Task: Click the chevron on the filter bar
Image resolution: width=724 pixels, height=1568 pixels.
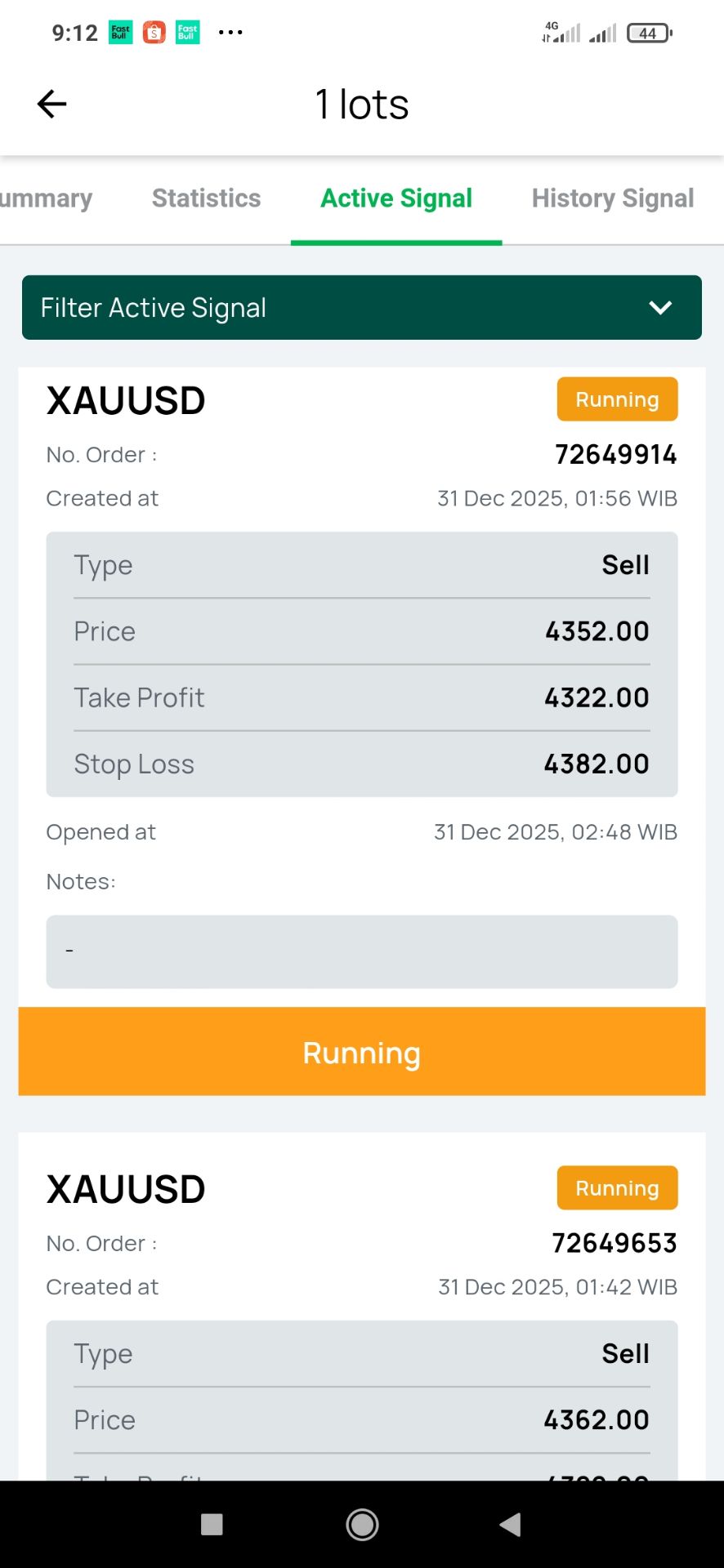Action: pos(660,308)
